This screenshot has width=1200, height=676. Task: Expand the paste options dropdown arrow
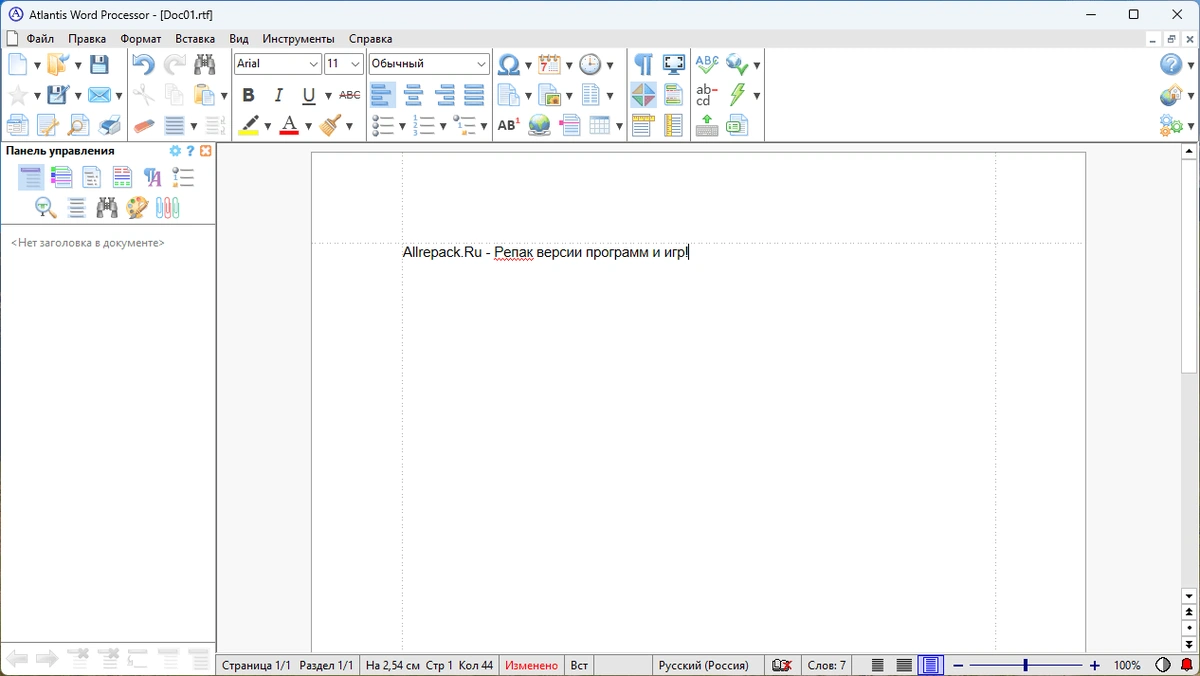pyautogui.click(x=224, y=96)
